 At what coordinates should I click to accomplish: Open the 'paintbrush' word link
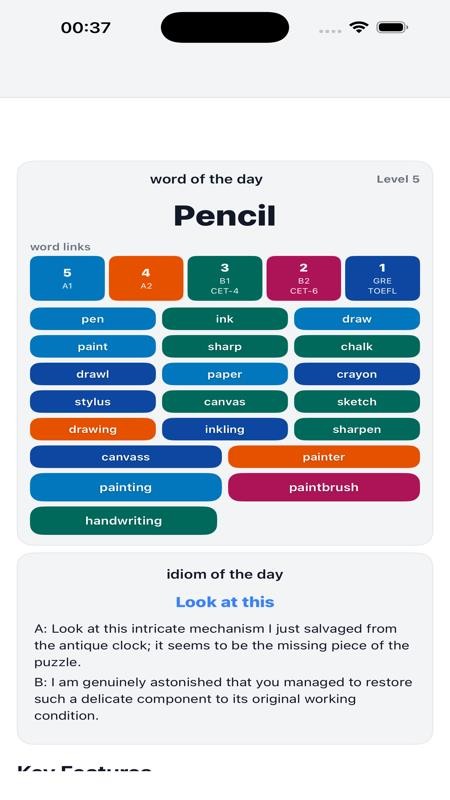coord(324,487)
